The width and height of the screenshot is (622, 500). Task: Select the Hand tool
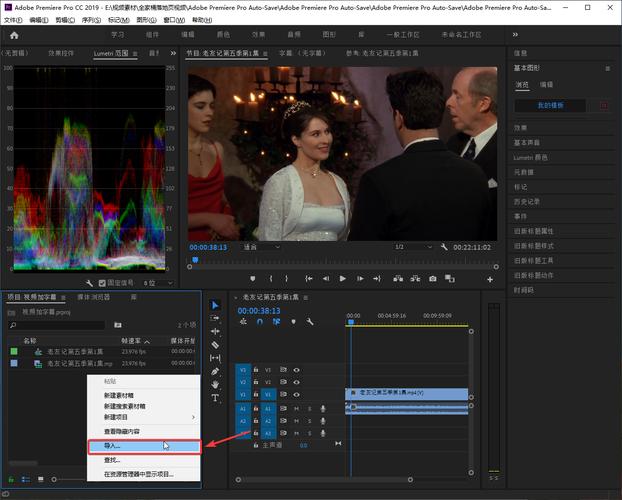click(x=215, y=385)
